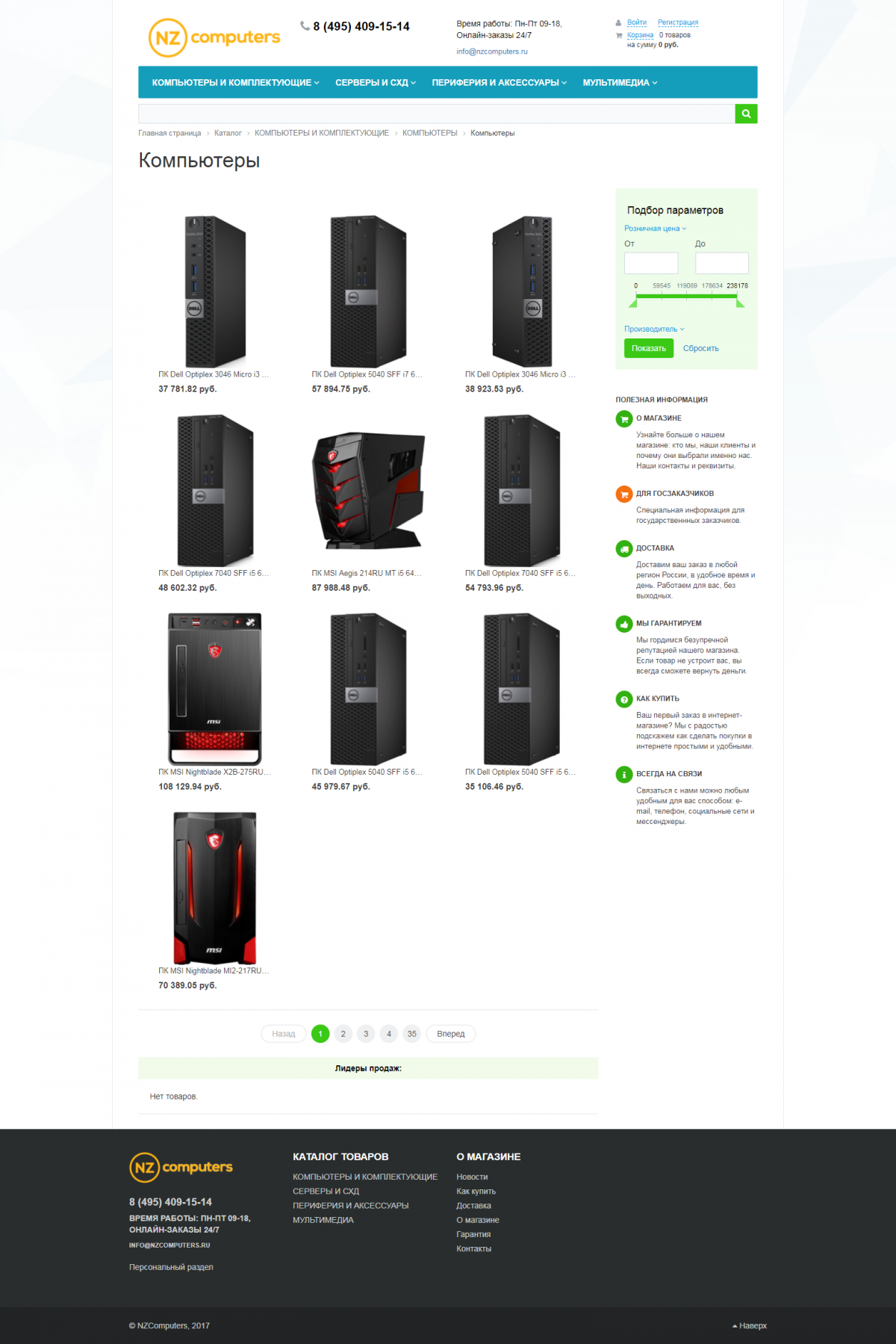
Task: Open the МУЛЬТИМЕДИА navigation menu
Action: point(620,83)
